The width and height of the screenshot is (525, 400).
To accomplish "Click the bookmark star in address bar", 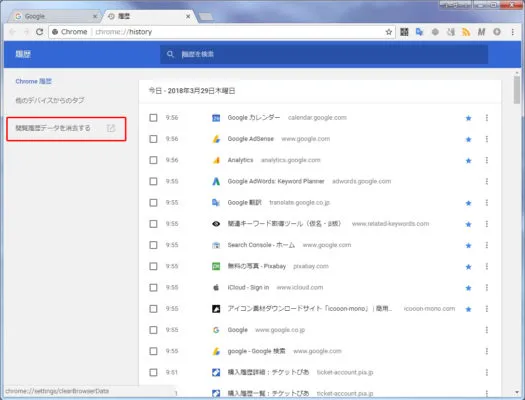I will tap(388, 32).
